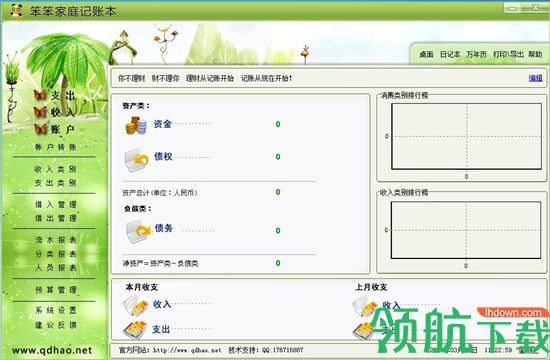Click the 债务 link

(x=164, y=228)
